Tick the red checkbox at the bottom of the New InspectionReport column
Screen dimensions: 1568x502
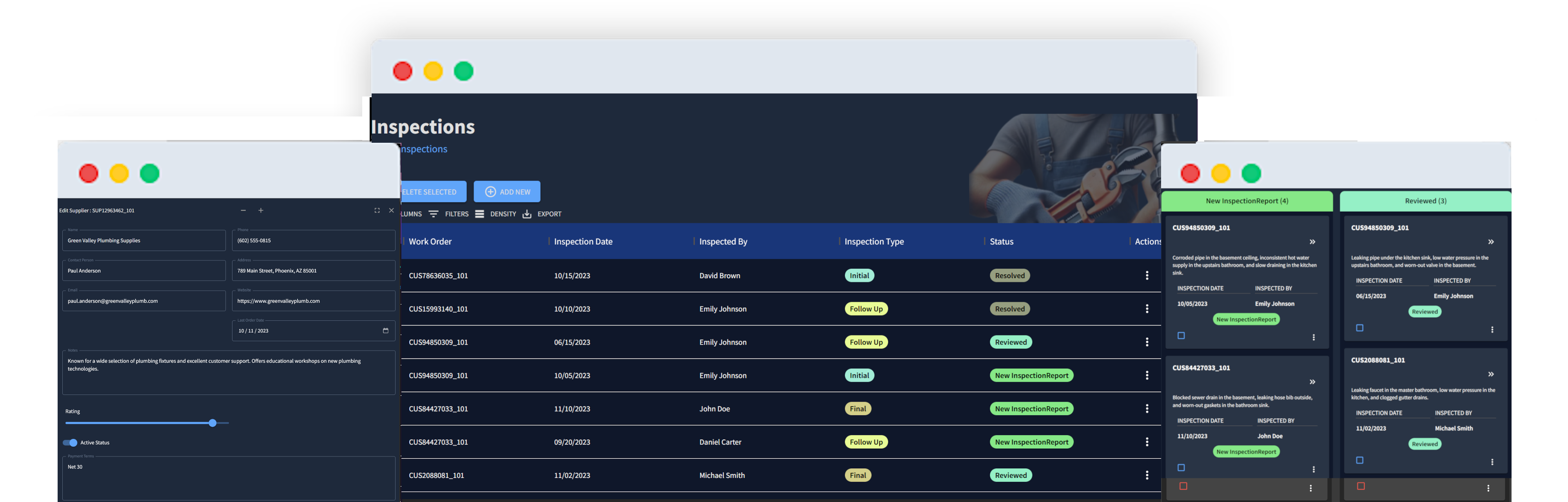pyautogui.click(x=1183, y=486)
